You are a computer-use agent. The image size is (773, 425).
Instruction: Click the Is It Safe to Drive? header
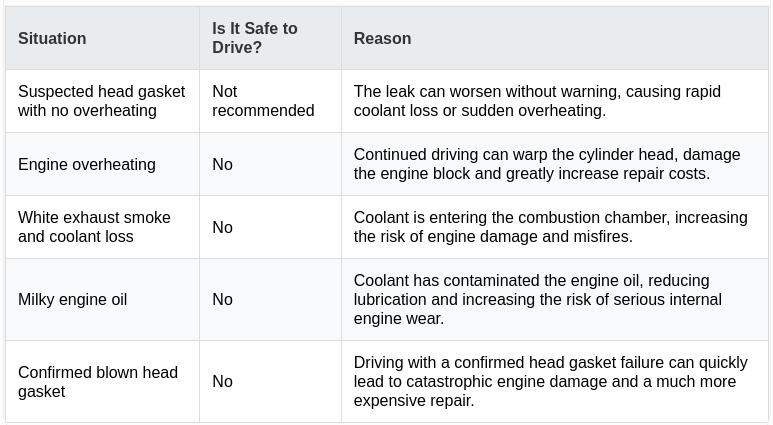(x=255, y=38)
